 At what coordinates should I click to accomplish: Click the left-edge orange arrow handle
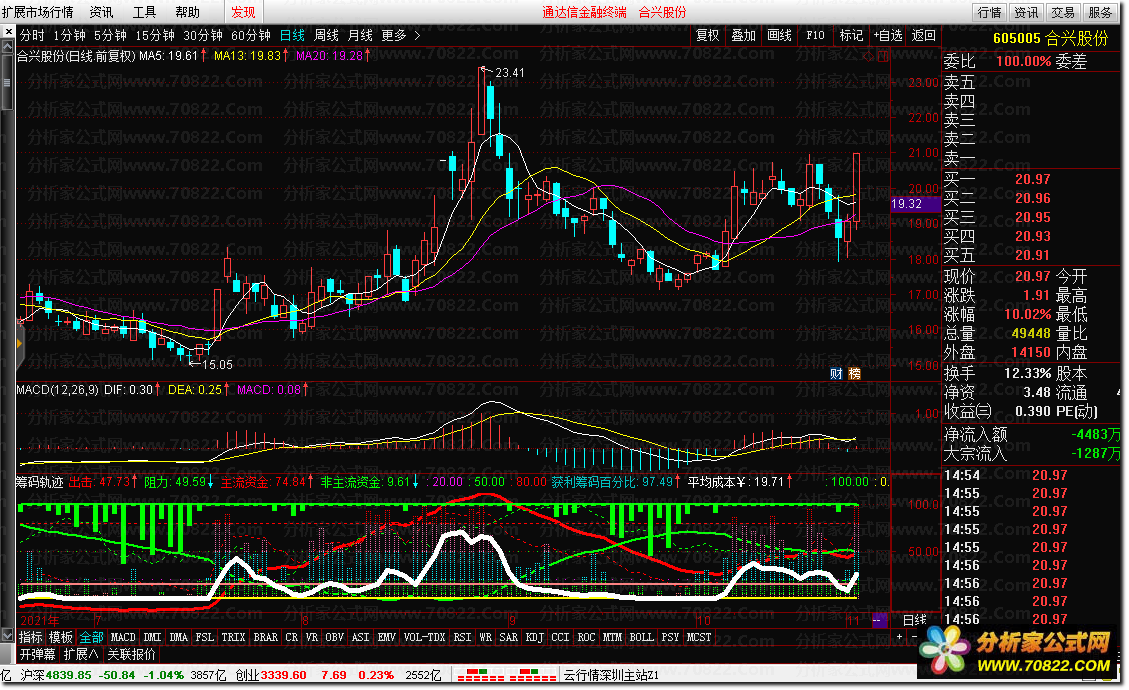19,344
